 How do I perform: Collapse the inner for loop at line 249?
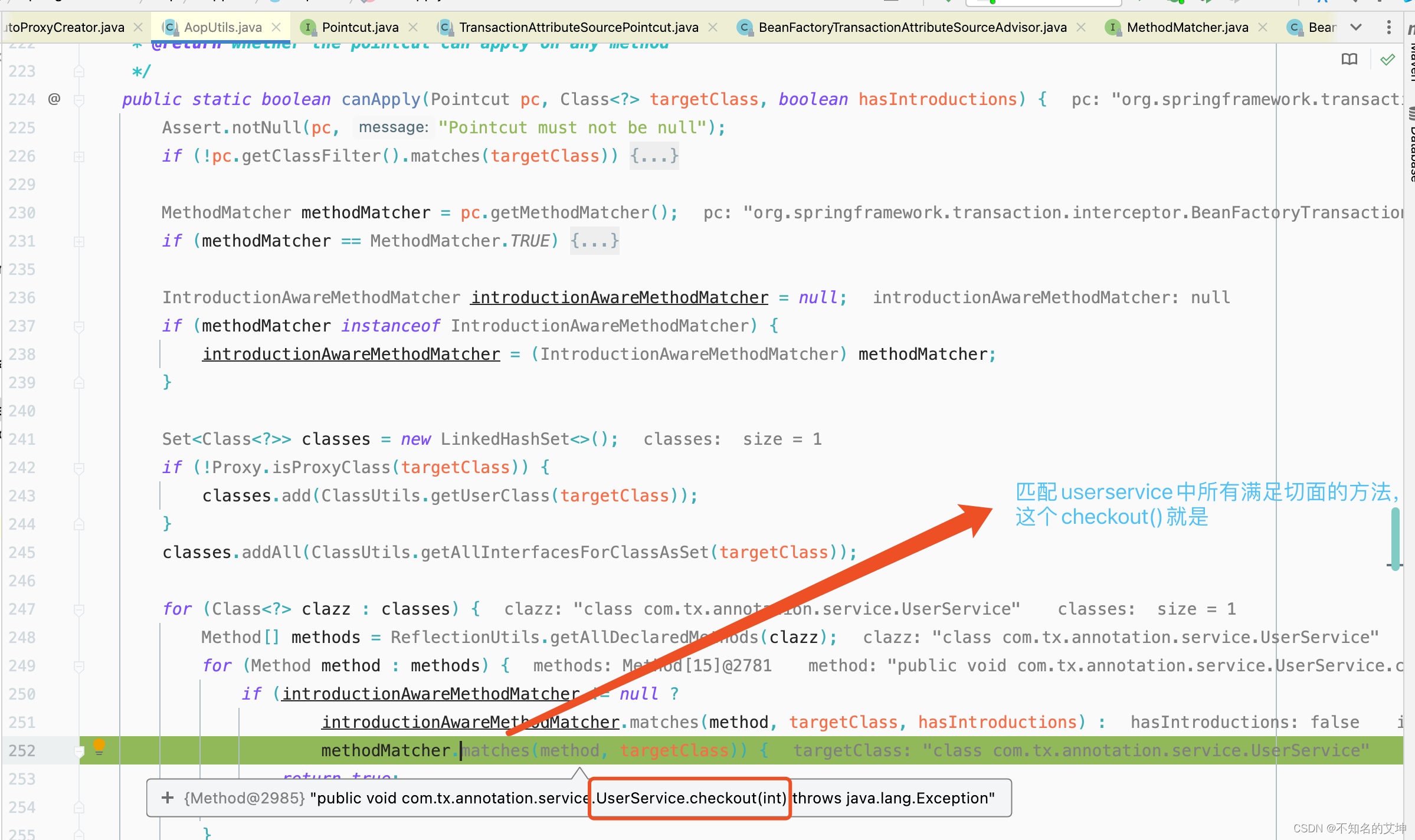tap(79, 666)
